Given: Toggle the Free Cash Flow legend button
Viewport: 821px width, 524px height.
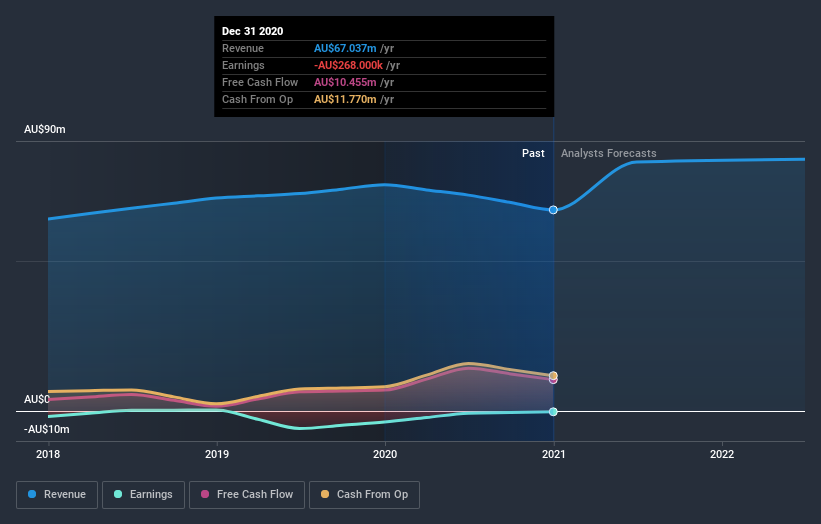Looking at the screenshot, I should [x=247, y=495].
